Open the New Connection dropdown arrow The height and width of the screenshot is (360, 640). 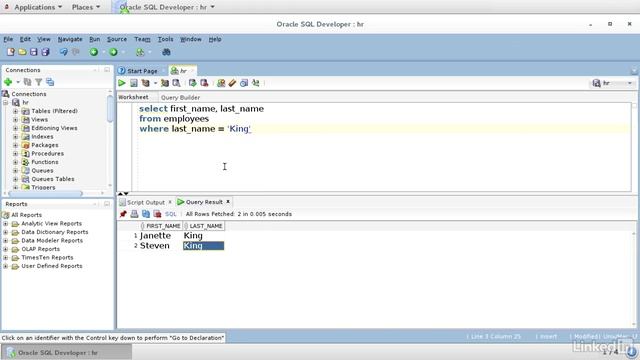click(x=18, y=82)
